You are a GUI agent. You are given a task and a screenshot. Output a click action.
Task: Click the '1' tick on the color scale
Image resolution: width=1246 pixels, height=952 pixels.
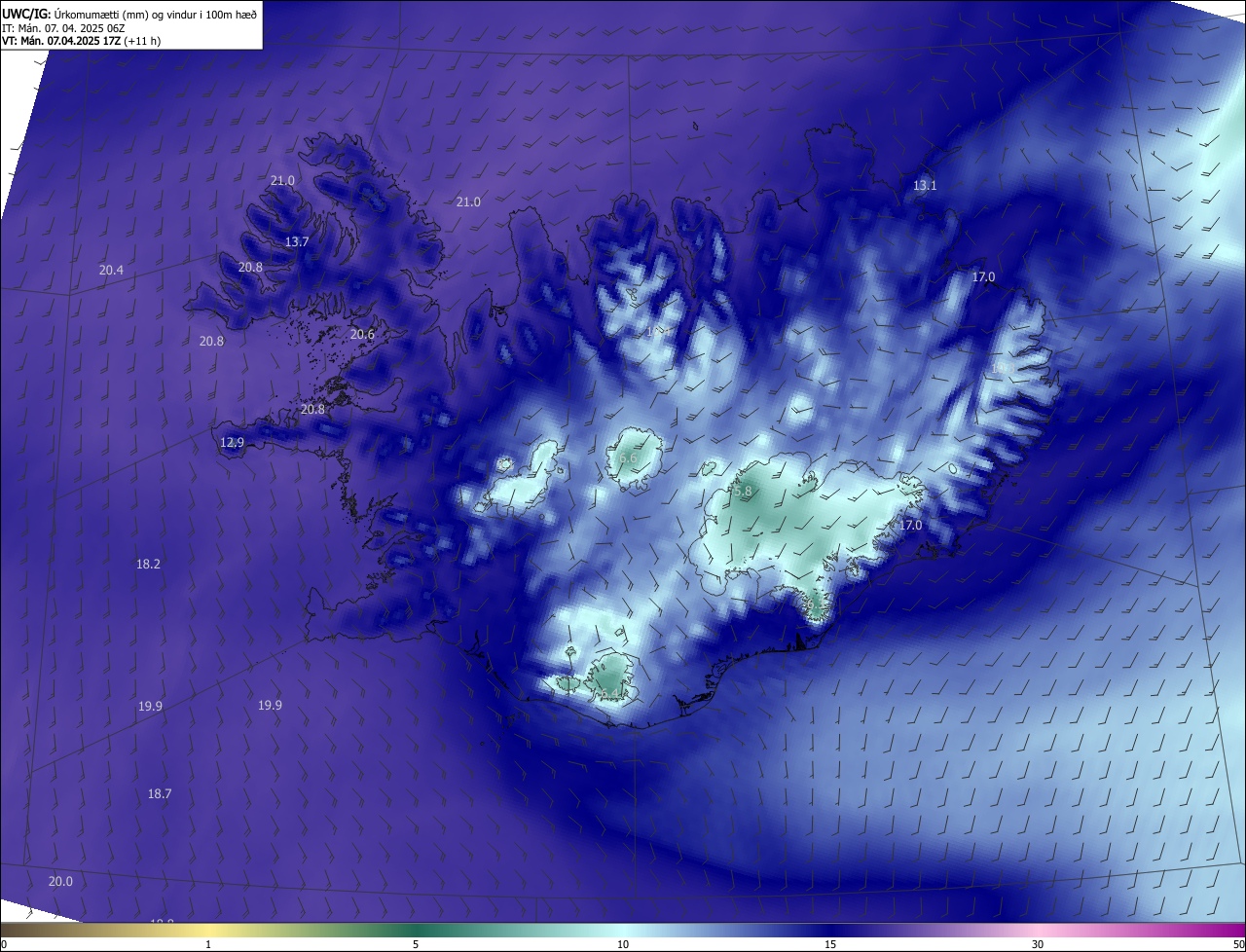(208, 944)
